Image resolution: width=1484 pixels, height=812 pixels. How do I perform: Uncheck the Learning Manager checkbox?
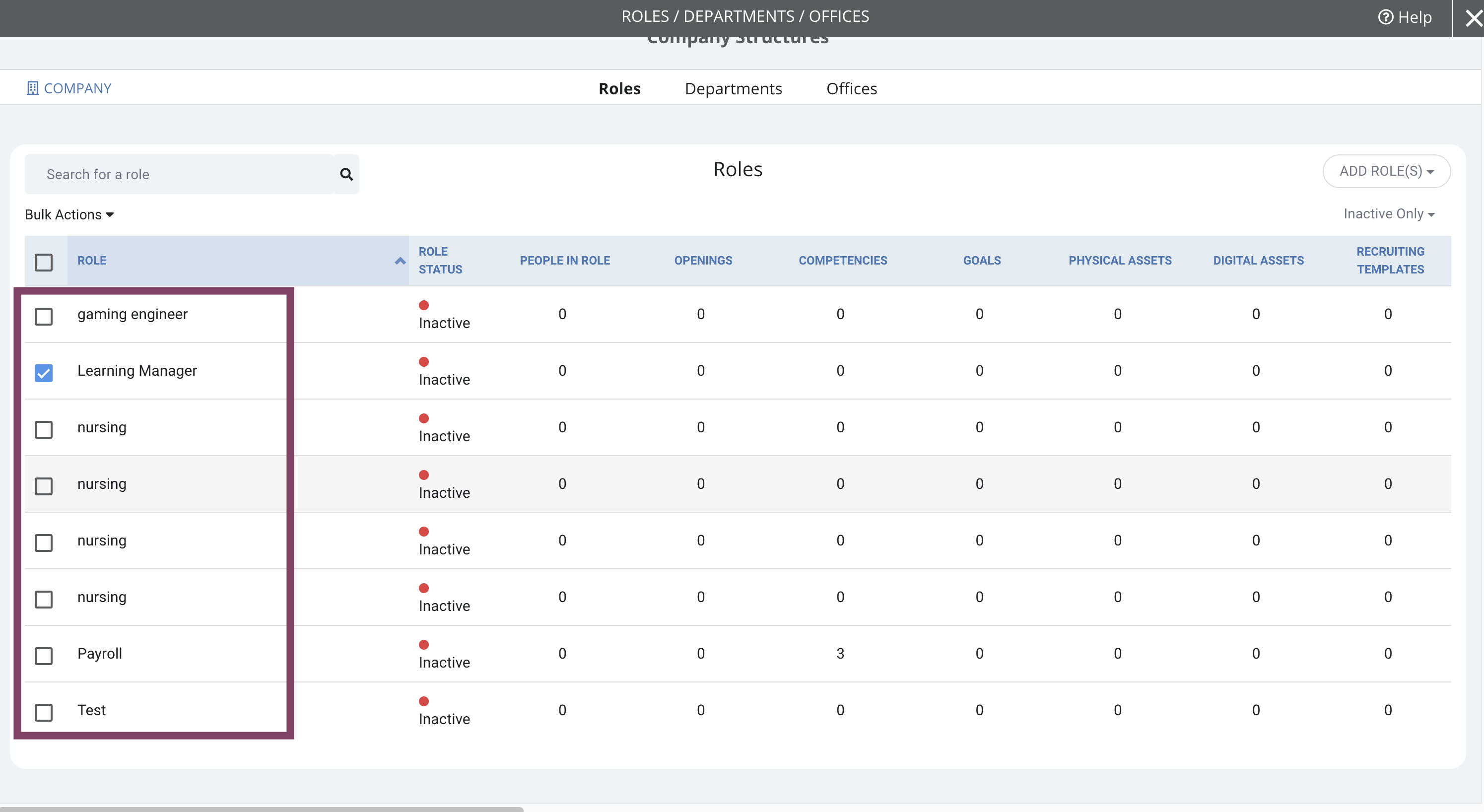coord(44,373)
